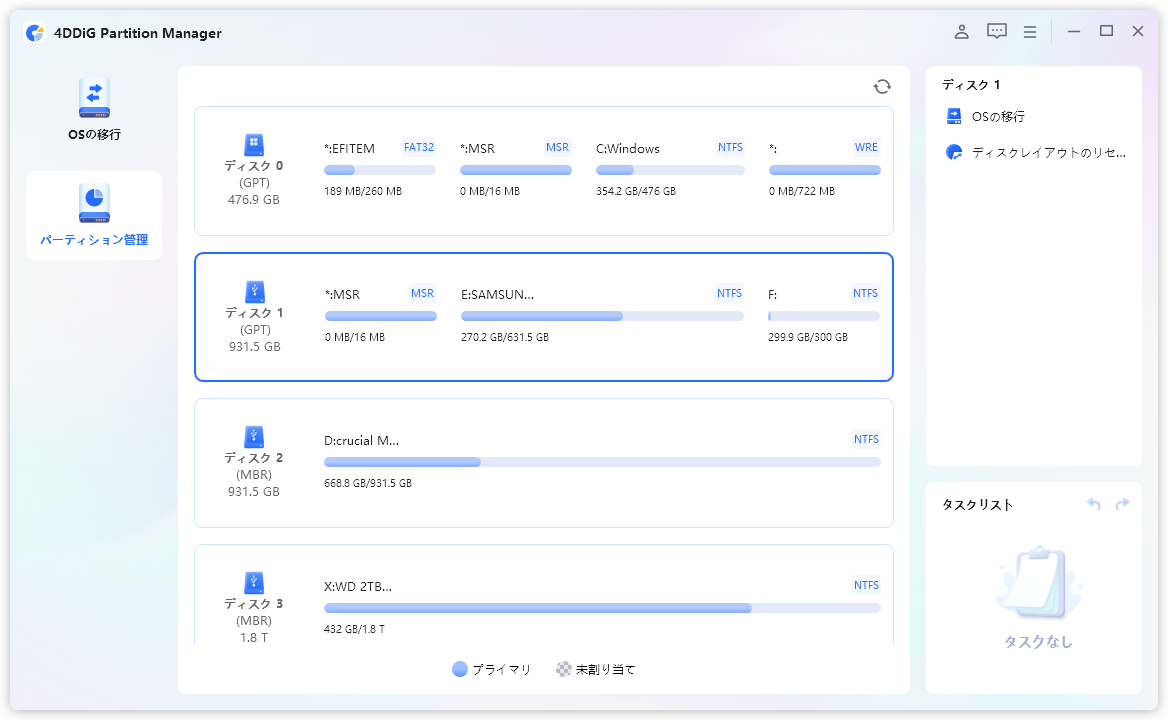Screen dimensions: 1168x720
Task: Click the E:SAMSUN... partition name
Action: tap(498, 294)
